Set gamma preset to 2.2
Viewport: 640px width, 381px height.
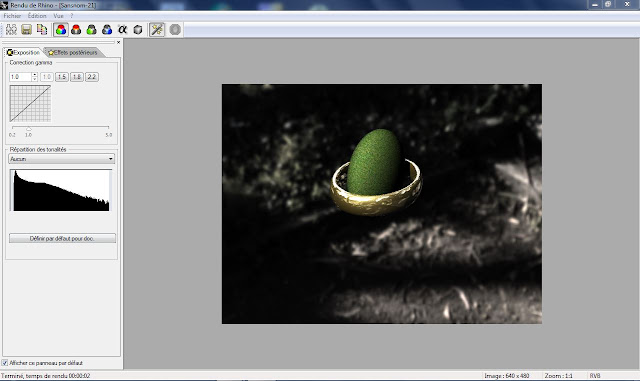click(x=92, y=77)
